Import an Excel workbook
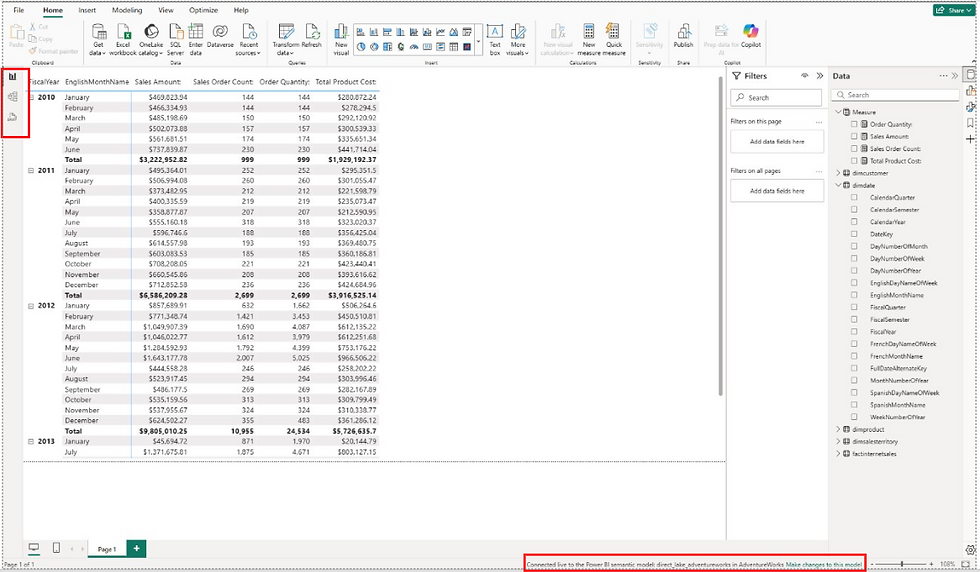 [x=122, y=40]
